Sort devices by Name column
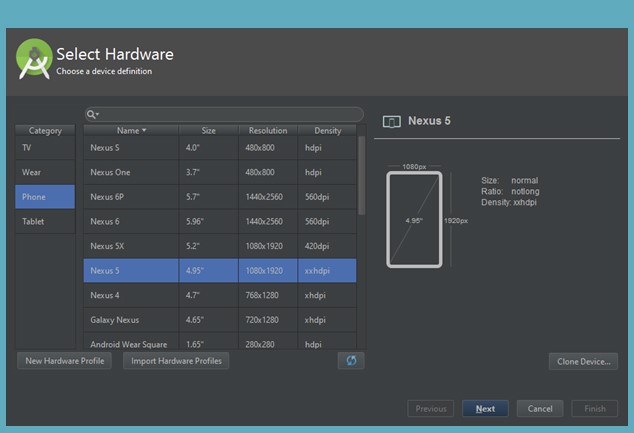 point(131,130)
